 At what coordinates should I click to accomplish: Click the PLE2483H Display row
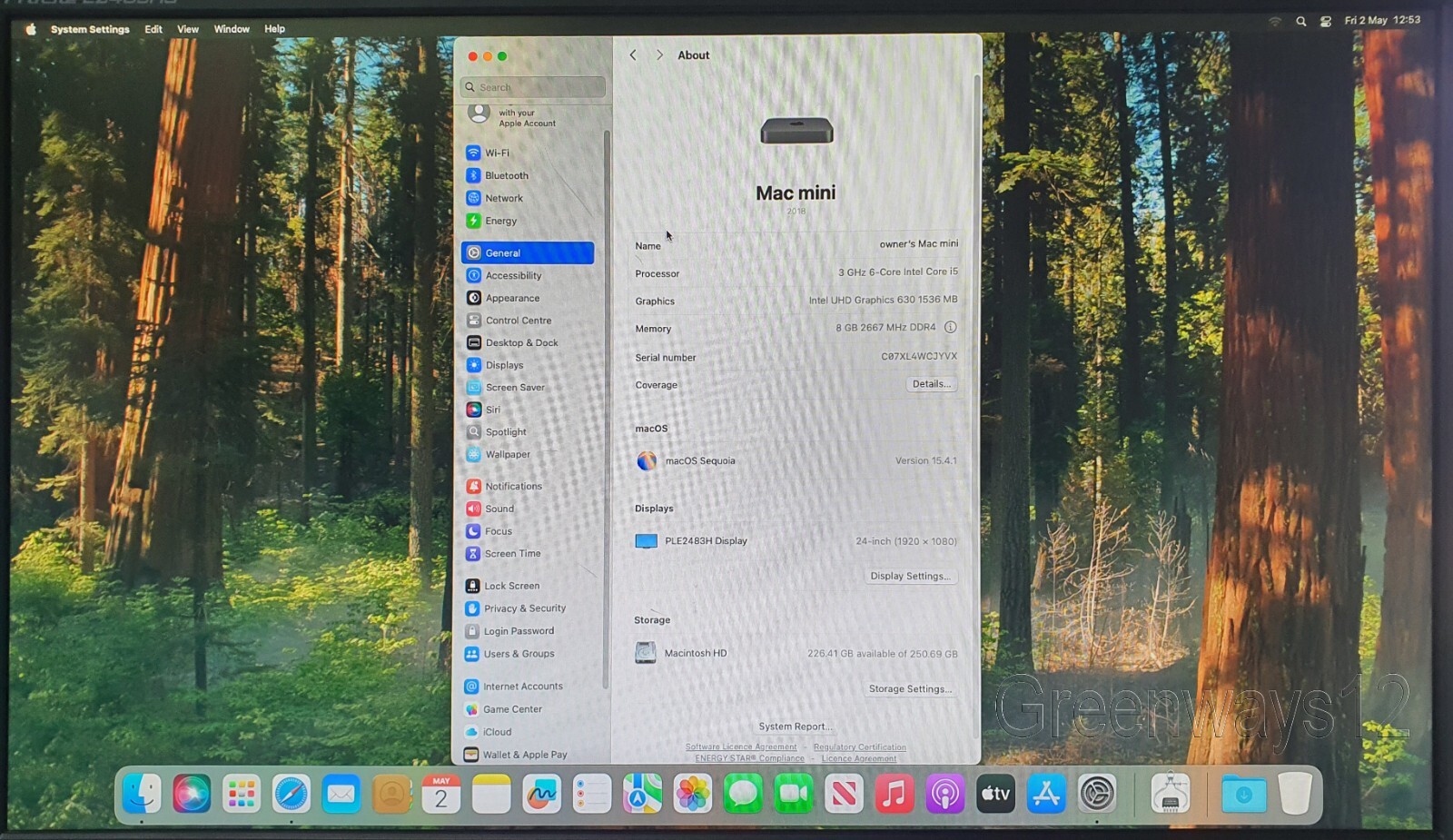[796, 541]
